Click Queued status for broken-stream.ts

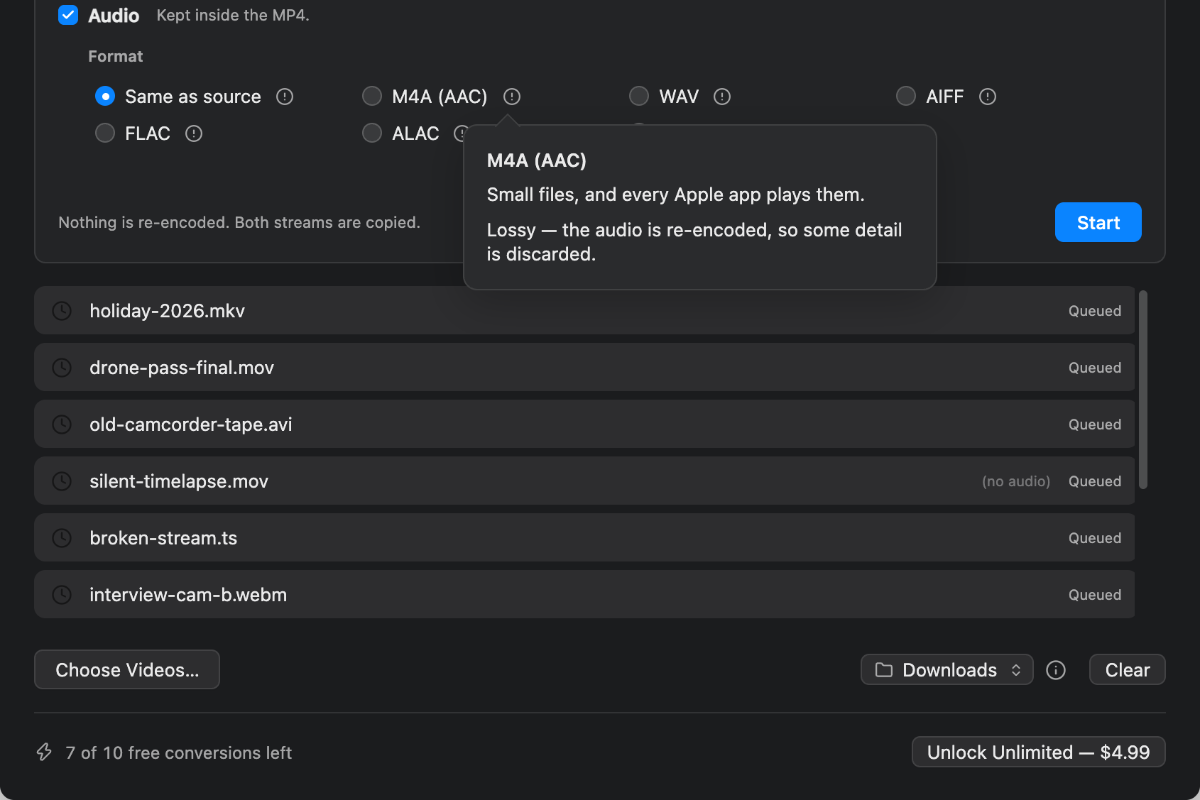click(1095, 538)
